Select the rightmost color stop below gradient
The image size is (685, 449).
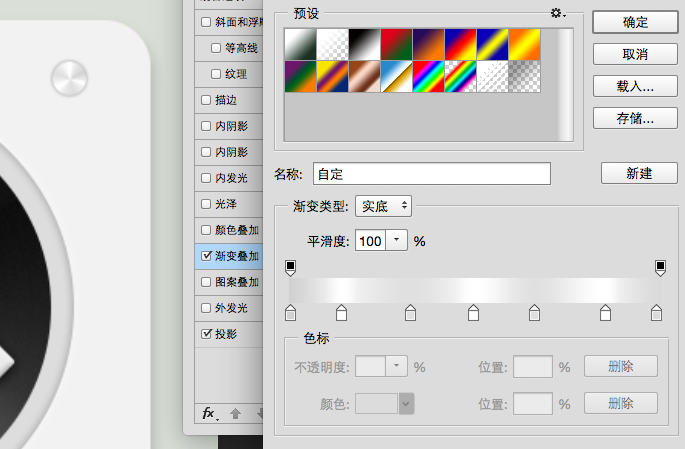pyautogui.click(x=656, y=313)
